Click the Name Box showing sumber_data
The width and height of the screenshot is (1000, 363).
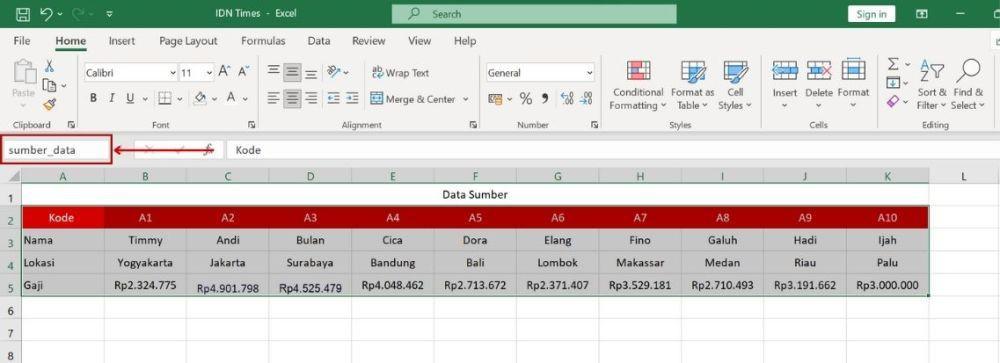57,150
